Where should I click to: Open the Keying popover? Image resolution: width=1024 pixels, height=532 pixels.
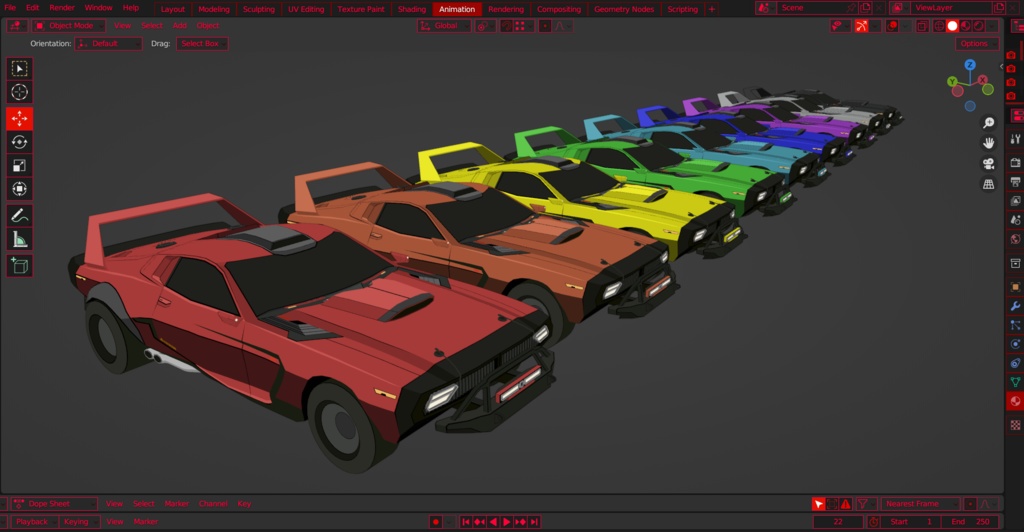coord(80,522)
